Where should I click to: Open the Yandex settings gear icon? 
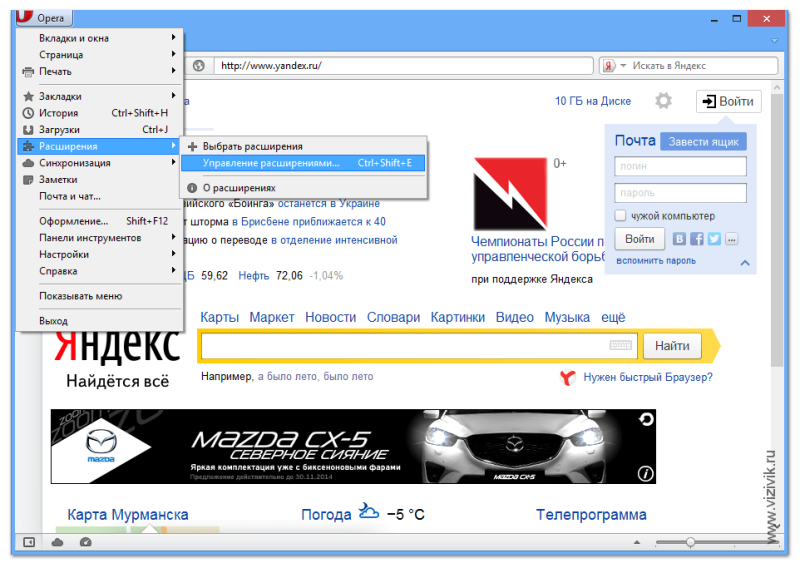(x=663, y=101)
